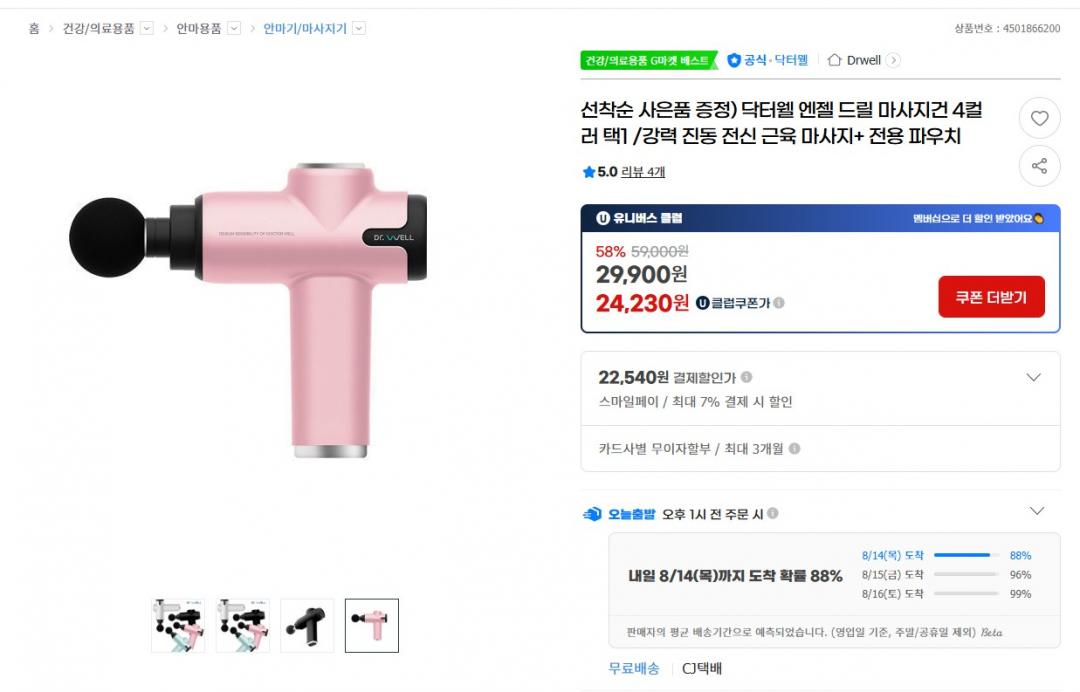The image size is (1080, 692).
Task: Click the info icon beside 클럽쿠폰가
Action: (x=779, y=303)
